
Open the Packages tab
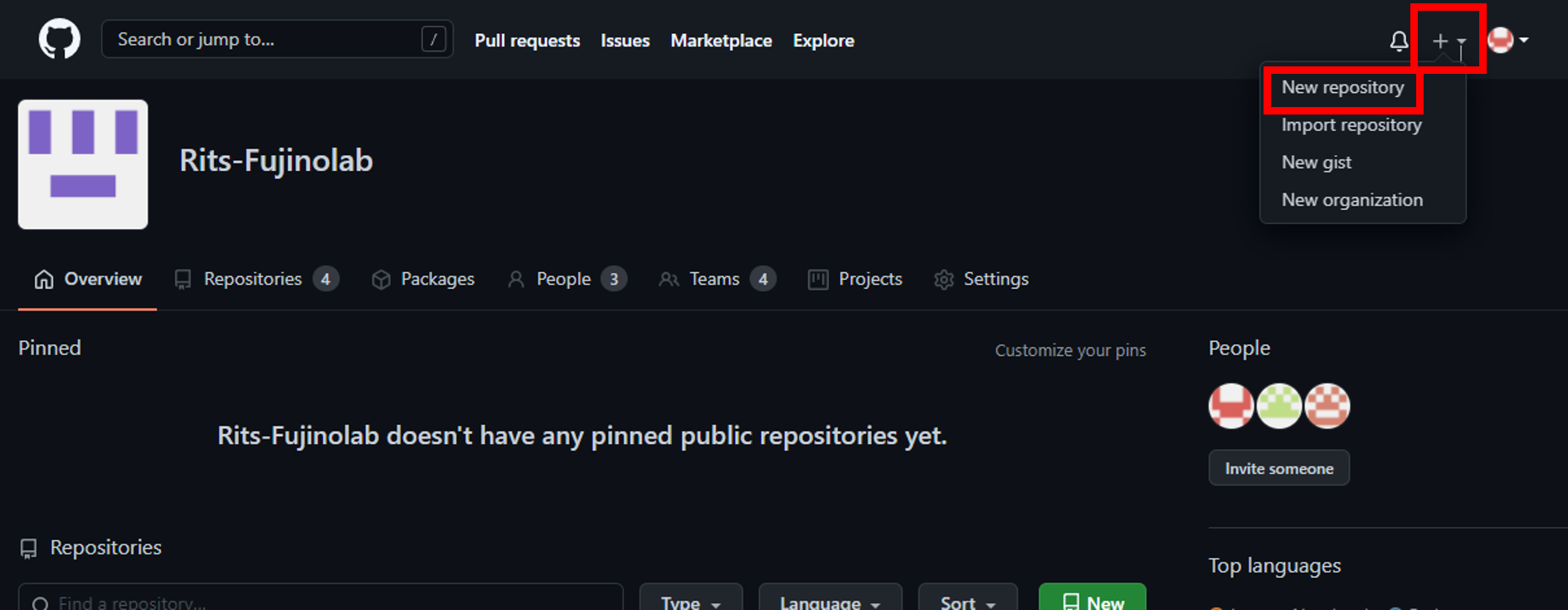(x=423, y=279)
